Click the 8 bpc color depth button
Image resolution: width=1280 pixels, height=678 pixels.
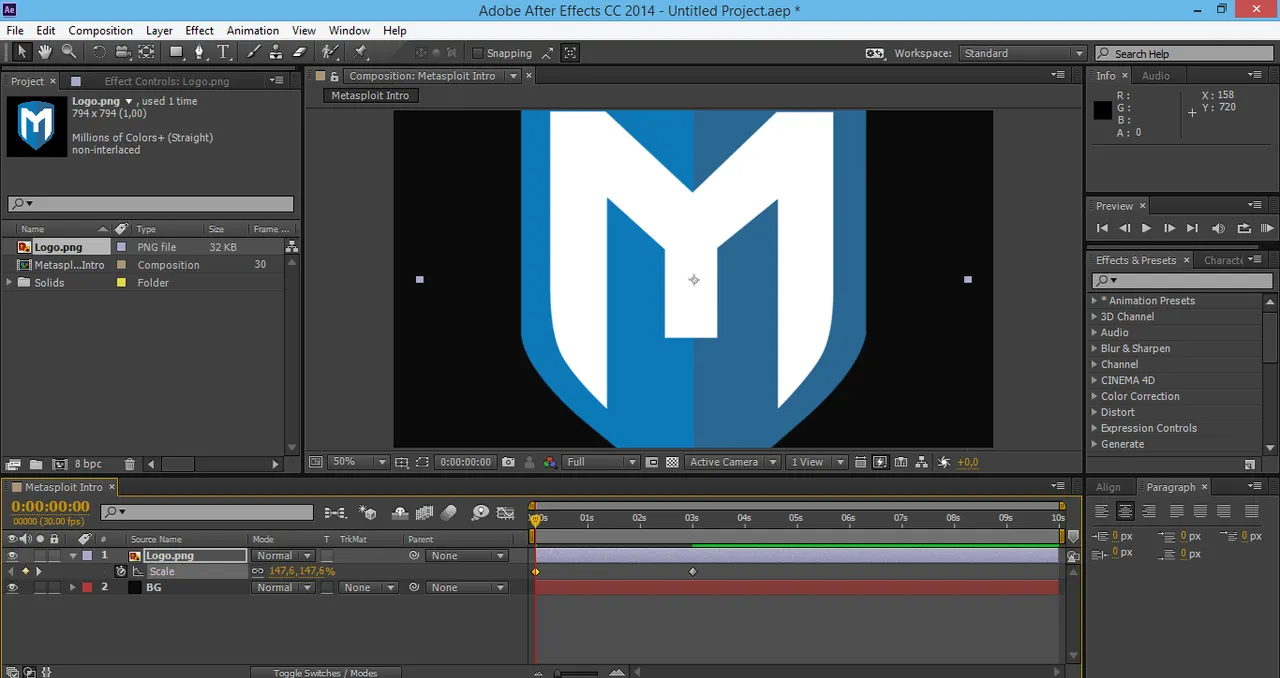(88, 464)
